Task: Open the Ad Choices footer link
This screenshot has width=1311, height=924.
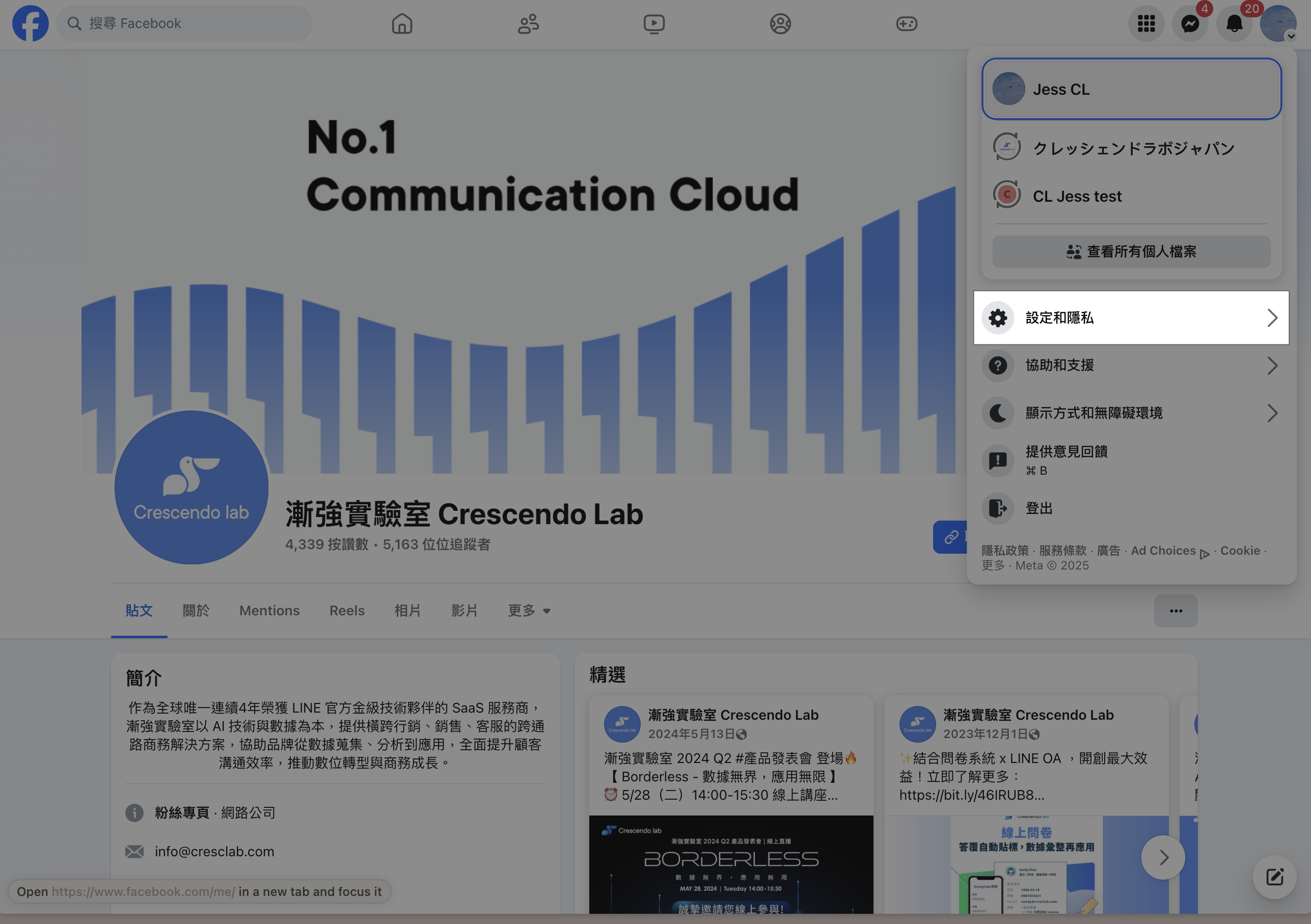Action: point(1170,551)
